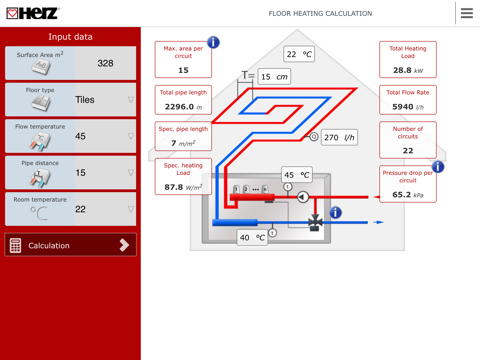This screenshot has height=360, width=480.
Task: Click the Surface Area value 328
Action: click(x=105, y=63)
